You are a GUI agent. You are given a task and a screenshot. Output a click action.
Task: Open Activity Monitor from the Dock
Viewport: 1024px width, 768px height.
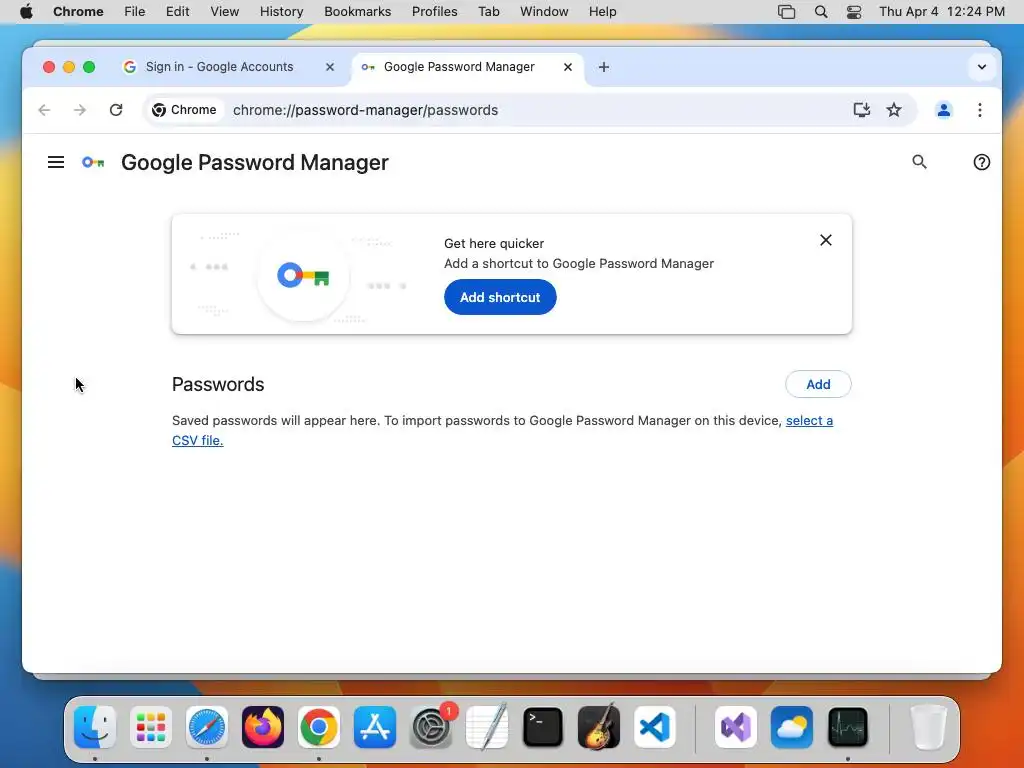click(848, 727)
